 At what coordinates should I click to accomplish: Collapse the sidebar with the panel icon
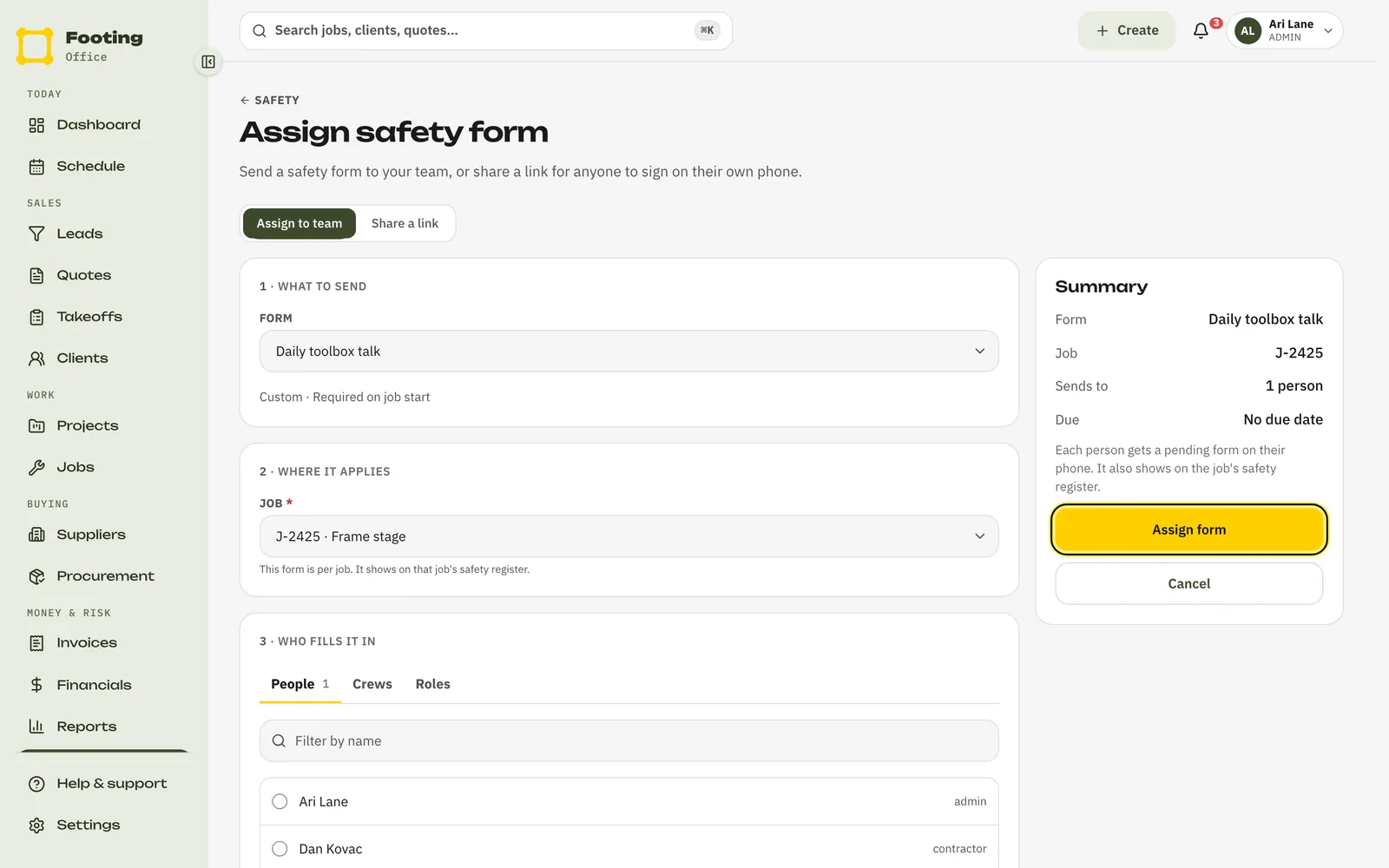coord(208,62)
